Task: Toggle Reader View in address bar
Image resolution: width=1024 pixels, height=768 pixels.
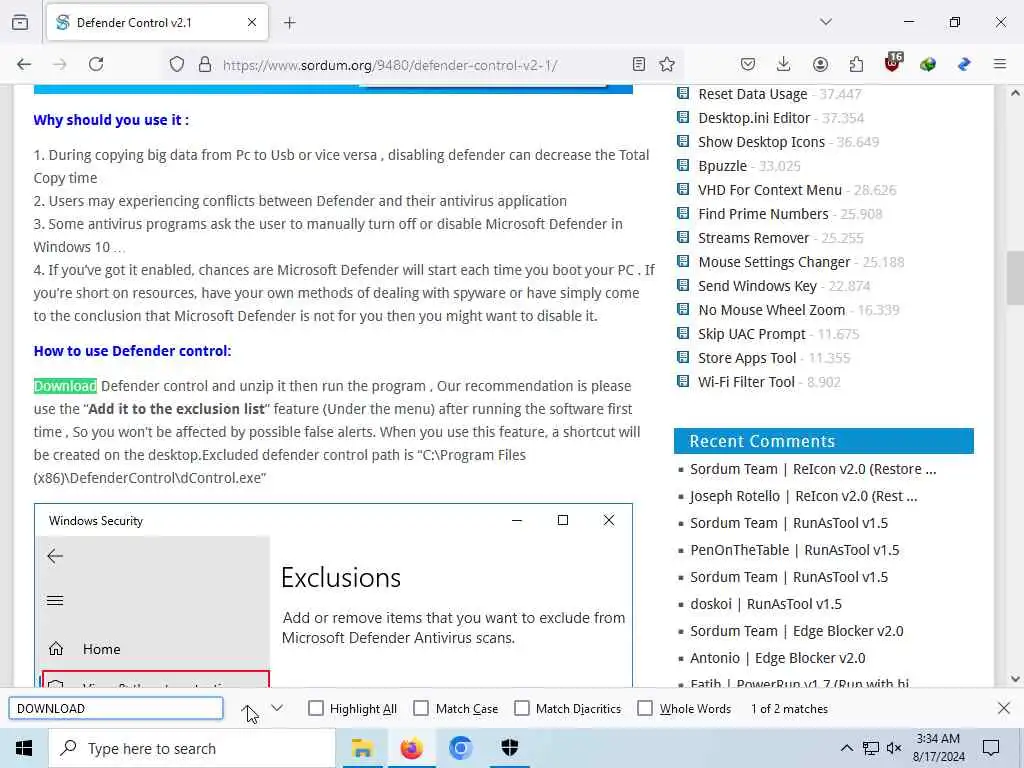Action: (639, 64)
